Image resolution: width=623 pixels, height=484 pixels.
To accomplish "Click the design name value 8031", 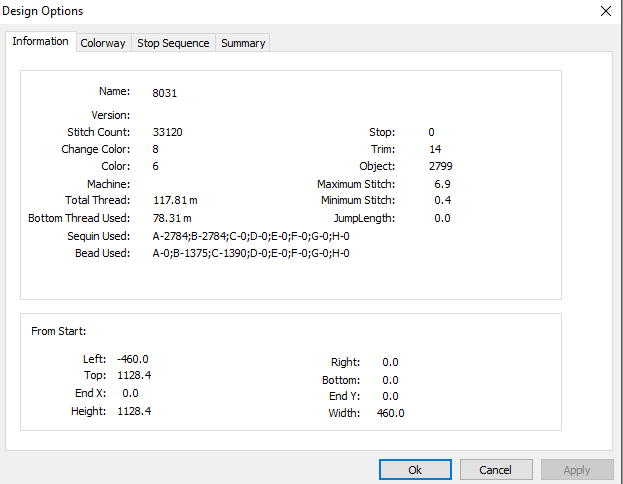I will pyautogui.click(x=164, y=93).
